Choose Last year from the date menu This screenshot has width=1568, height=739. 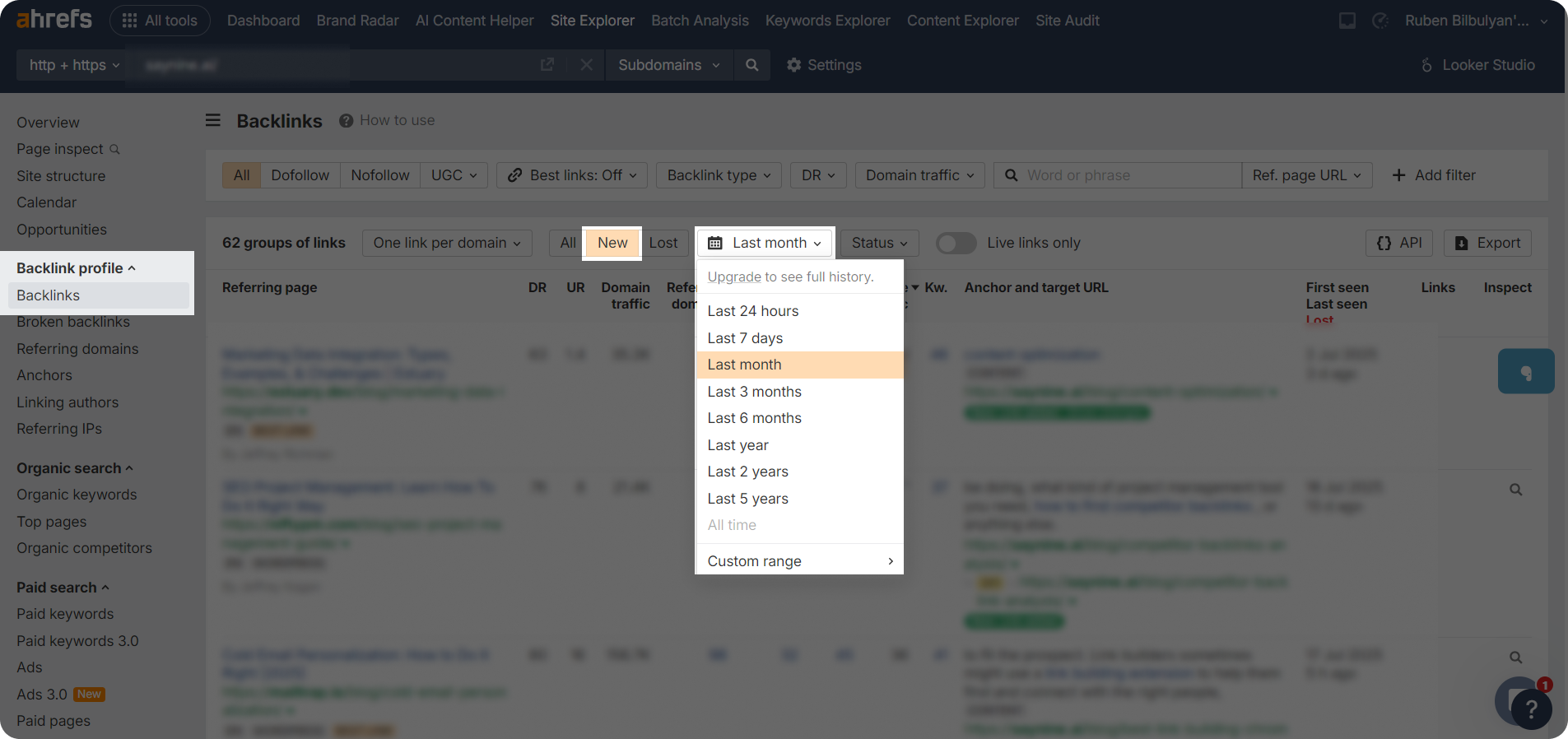(799, 445)
